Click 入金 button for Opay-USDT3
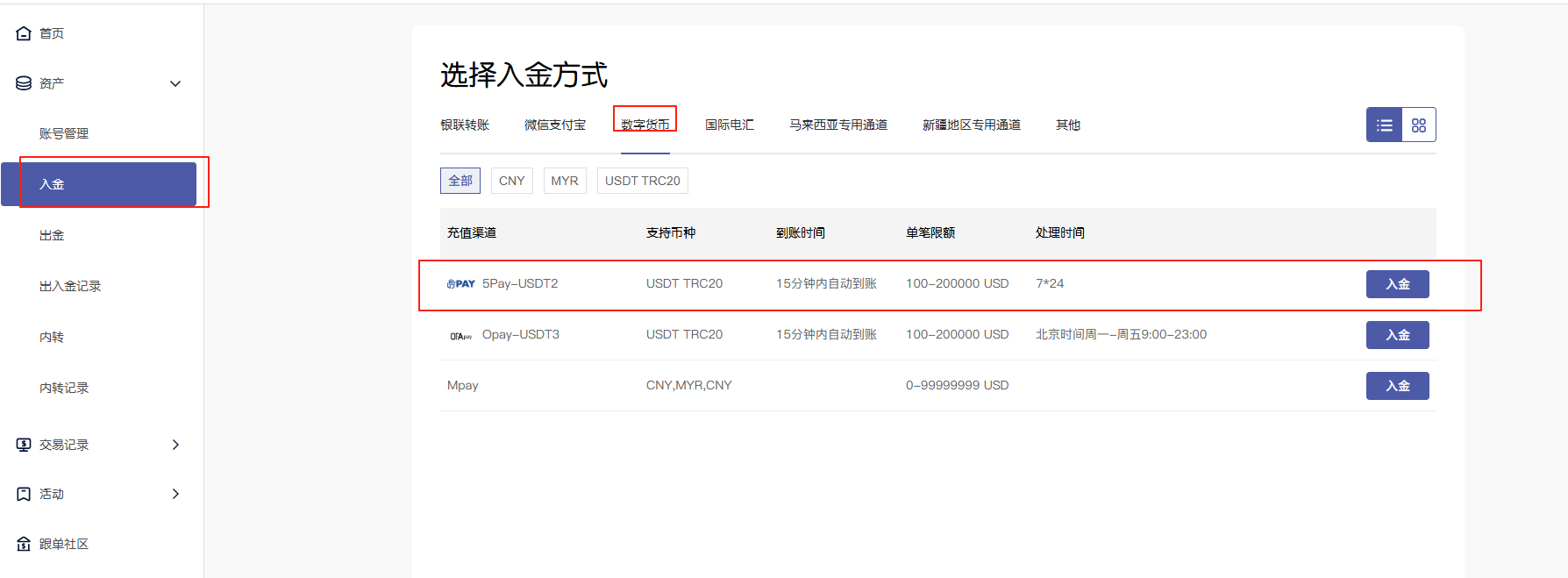Screen dimensions: 1568x578 point(1398,335)
